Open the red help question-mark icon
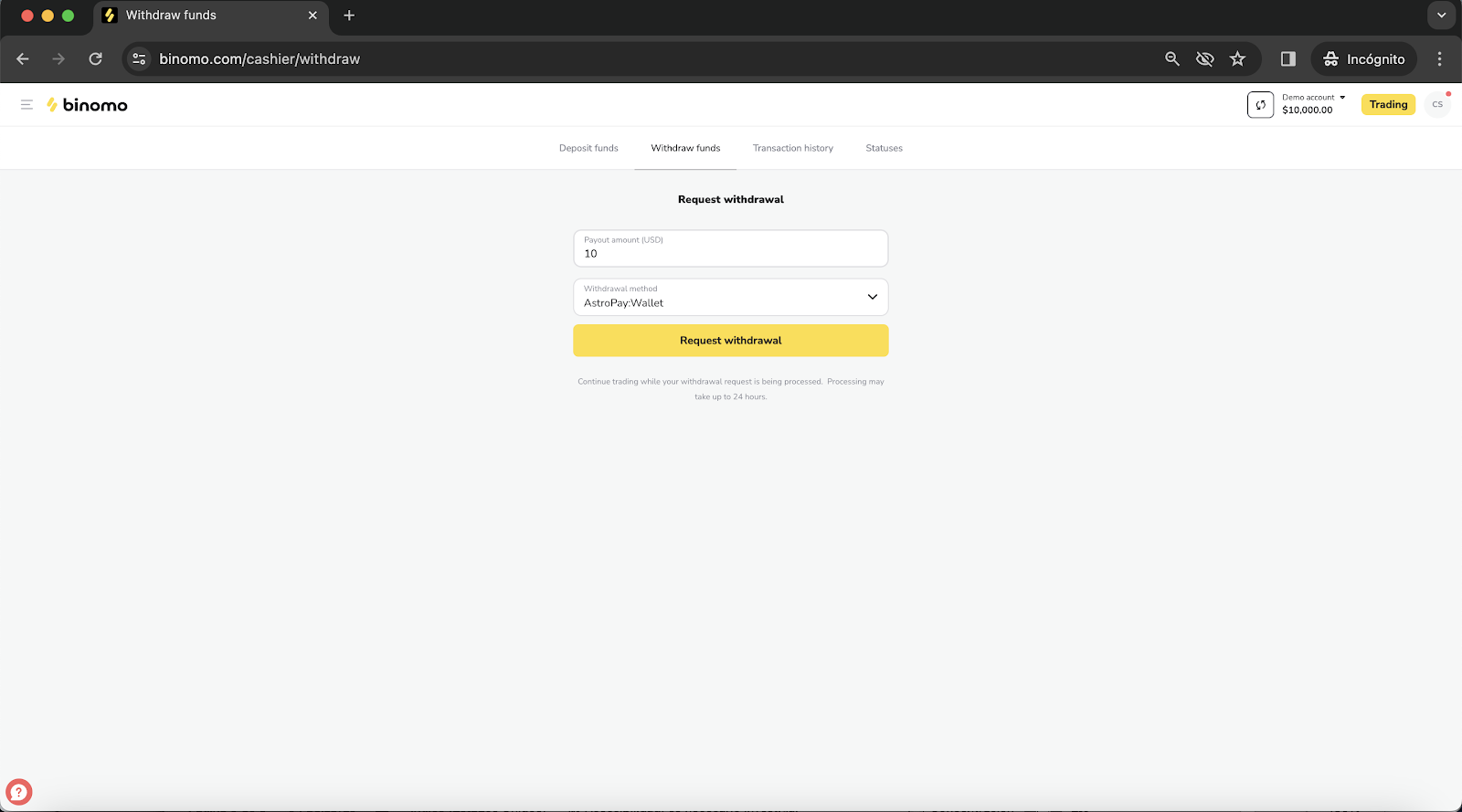 (19, 791)
